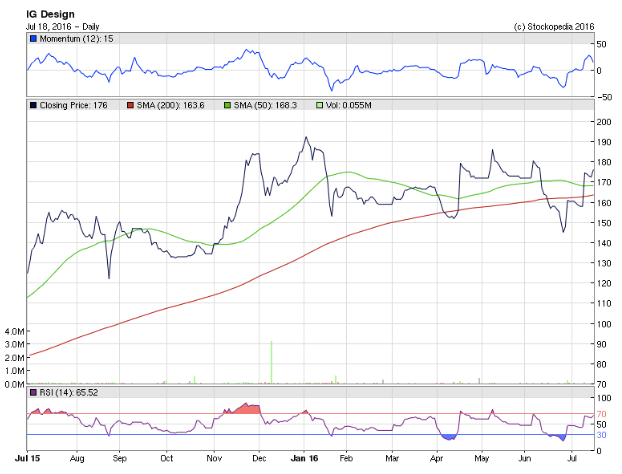Viewport: 622px width, 474px height.
Task: Click the 'Sep' x-axis label
Action: [x=119, y=459]
